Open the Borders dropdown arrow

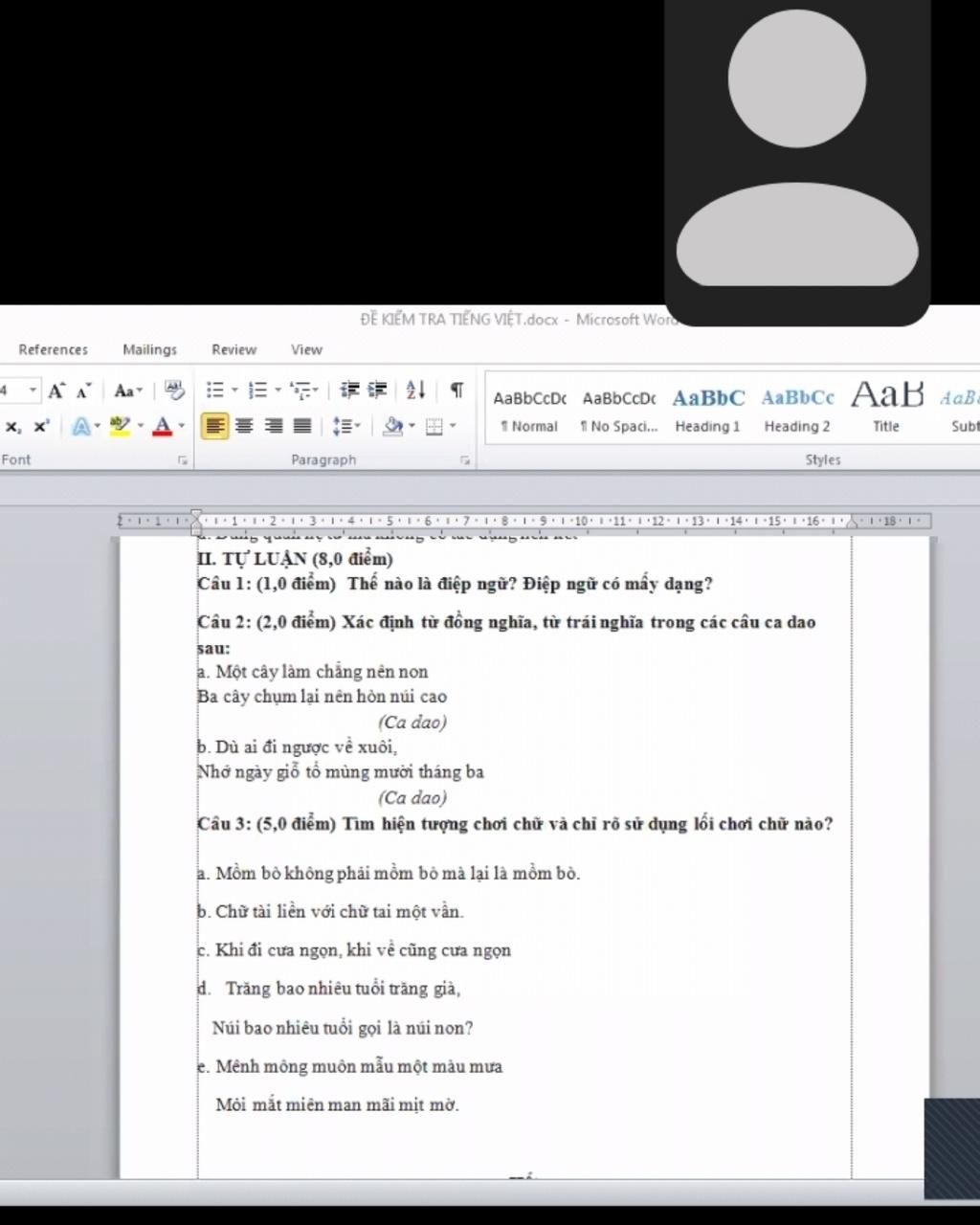[x=453, y=427]
